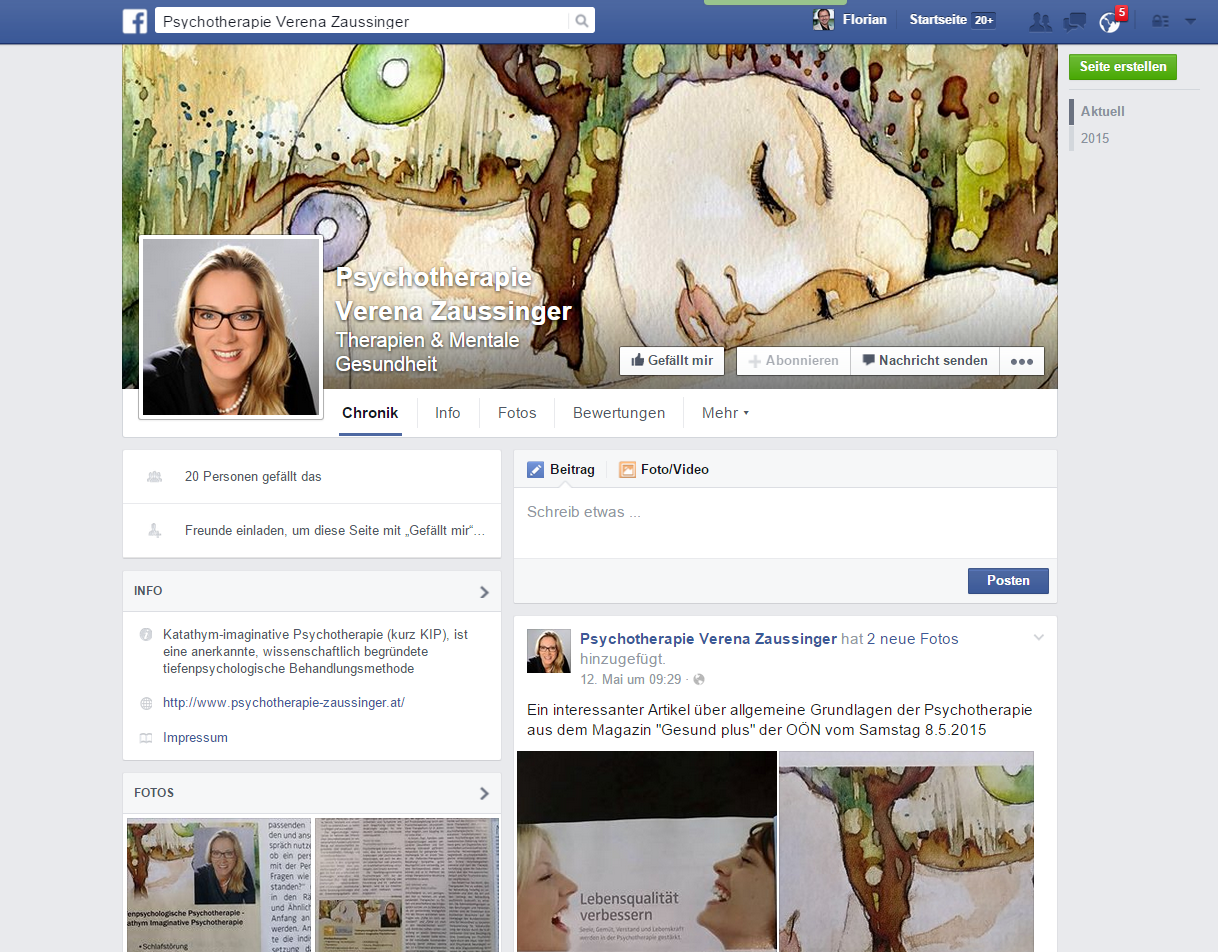Open first FOTOS thumbnail with portrait
This screenshot has height=952, width=1218.
(218, 885)
